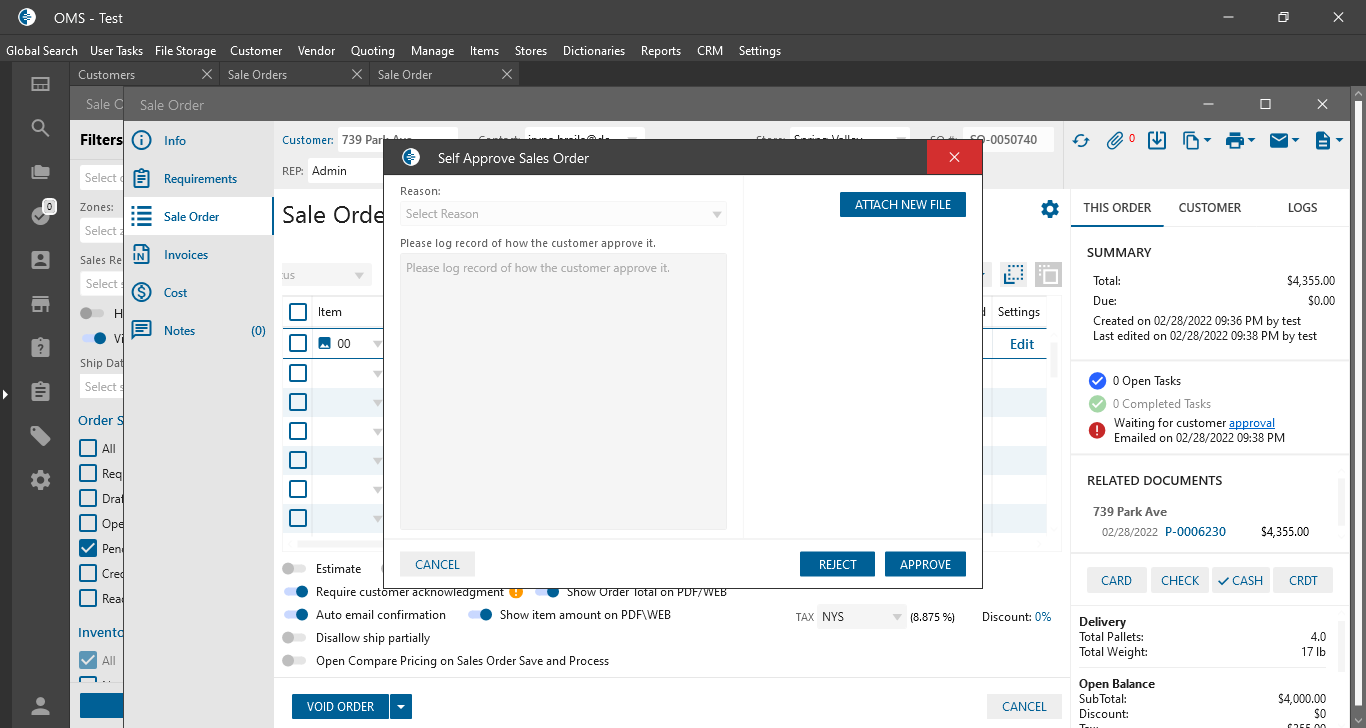Click the question-mark clipboard icon in sidebar
Viewport: 1366px width, 728px height.
[40, 347]
